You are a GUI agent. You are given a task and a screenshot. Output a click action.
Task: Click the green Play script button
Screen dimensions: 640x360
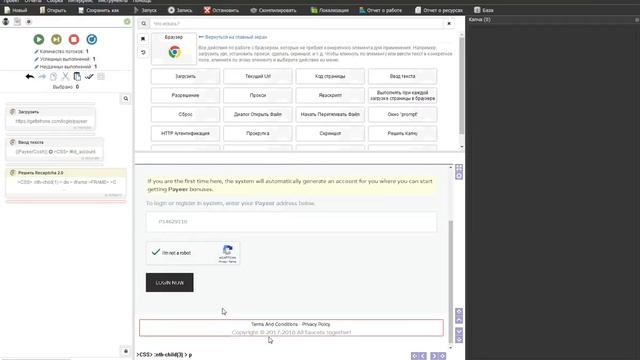(39, 39)
